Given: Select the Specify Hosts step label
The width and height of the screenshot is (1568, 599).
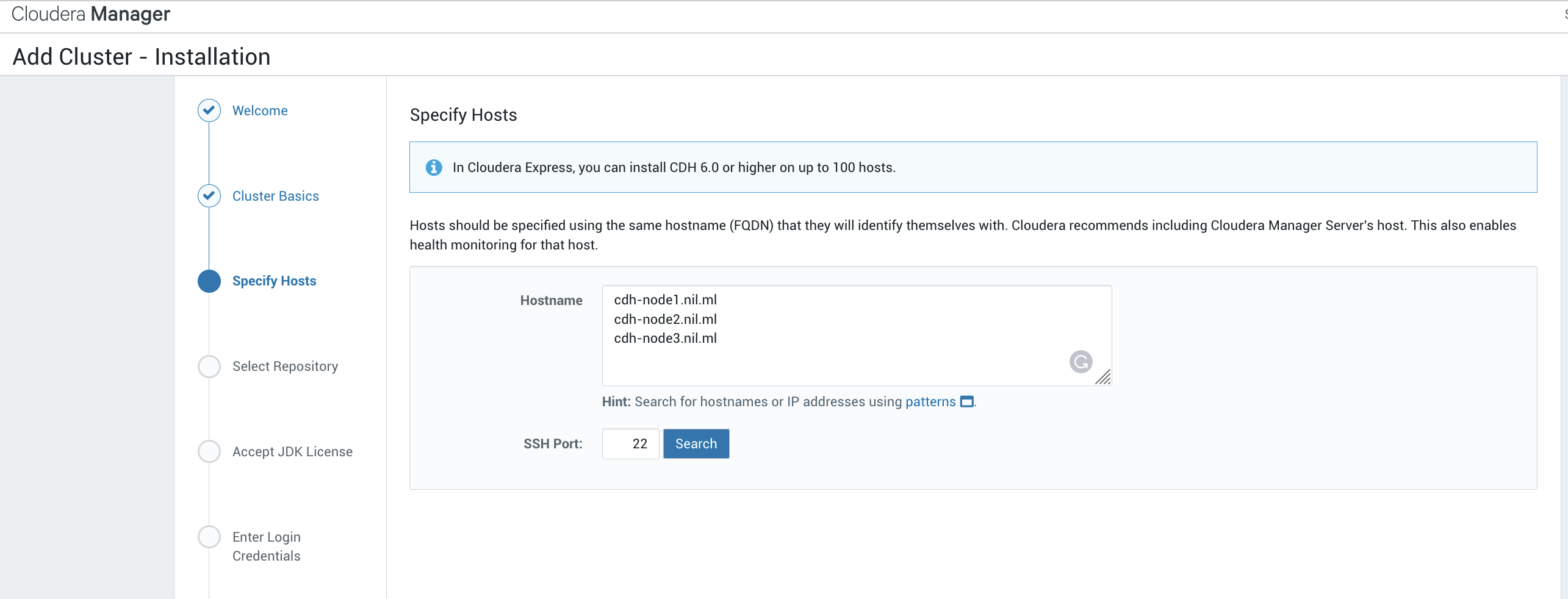Looking at the screenshot, I should click(275, 281).
